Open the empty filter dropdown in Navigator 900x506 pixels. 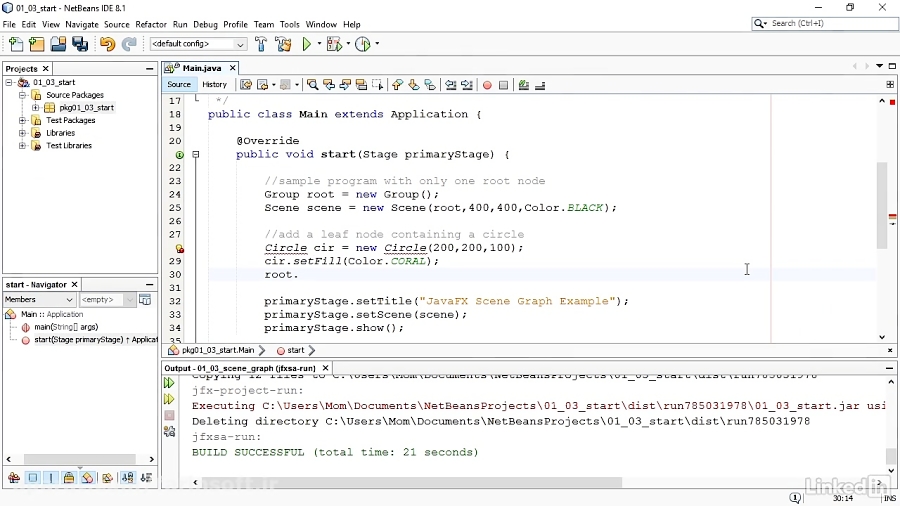click(x=107, y=299)
